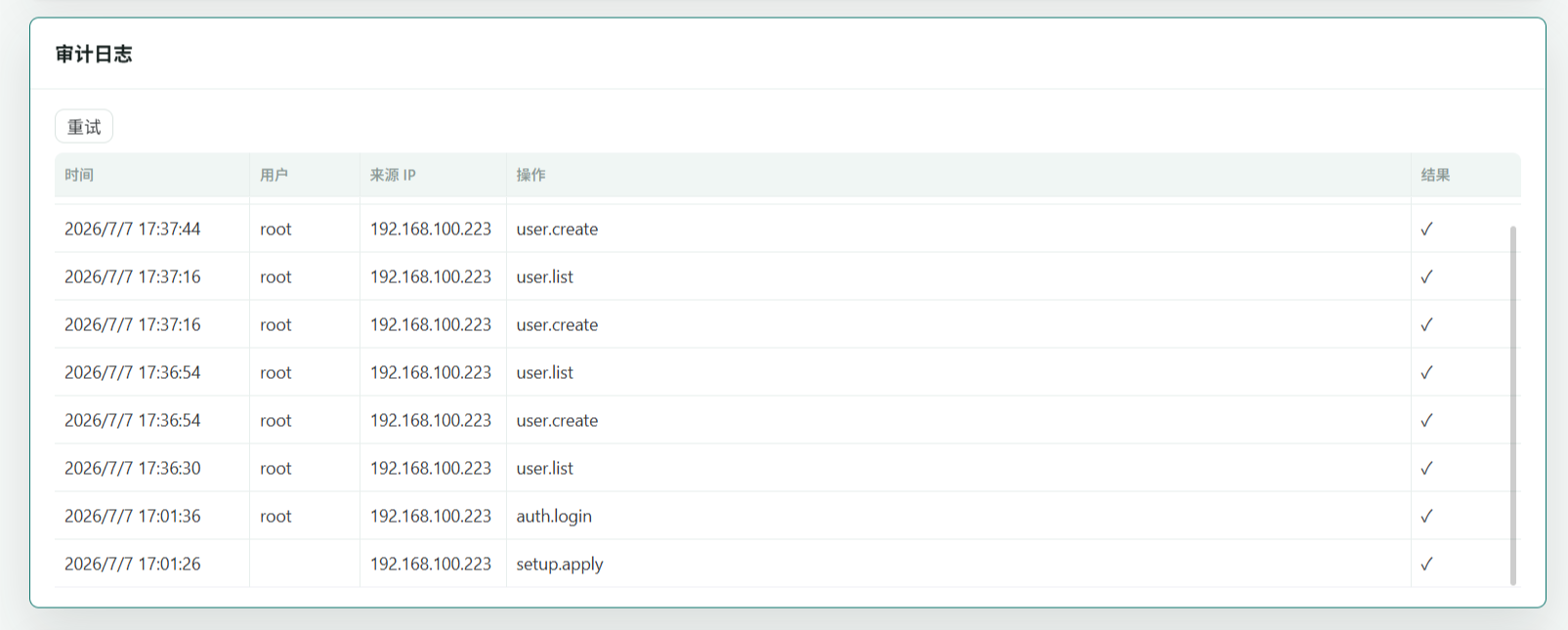Click IP address in the 17:37:44 row
1568x630 pixels.
click(431, 229)
